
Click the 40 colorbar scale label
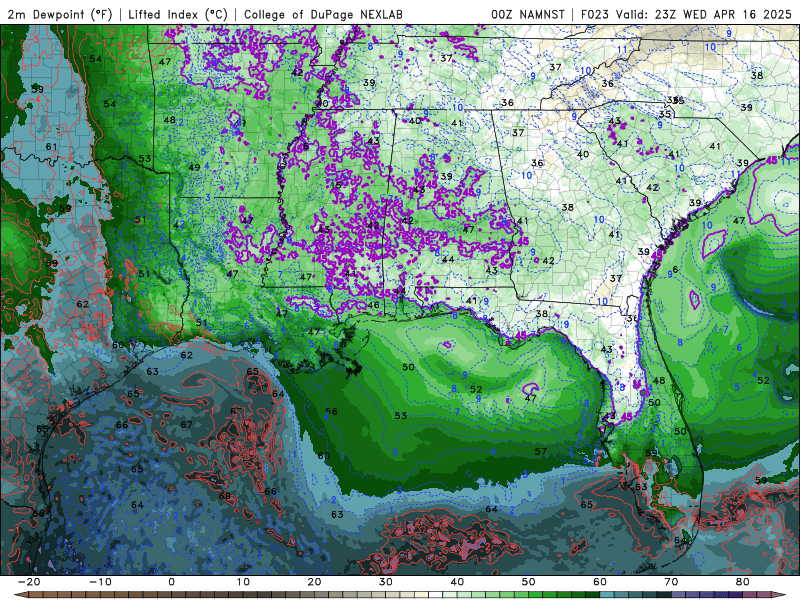pos(457,582)
